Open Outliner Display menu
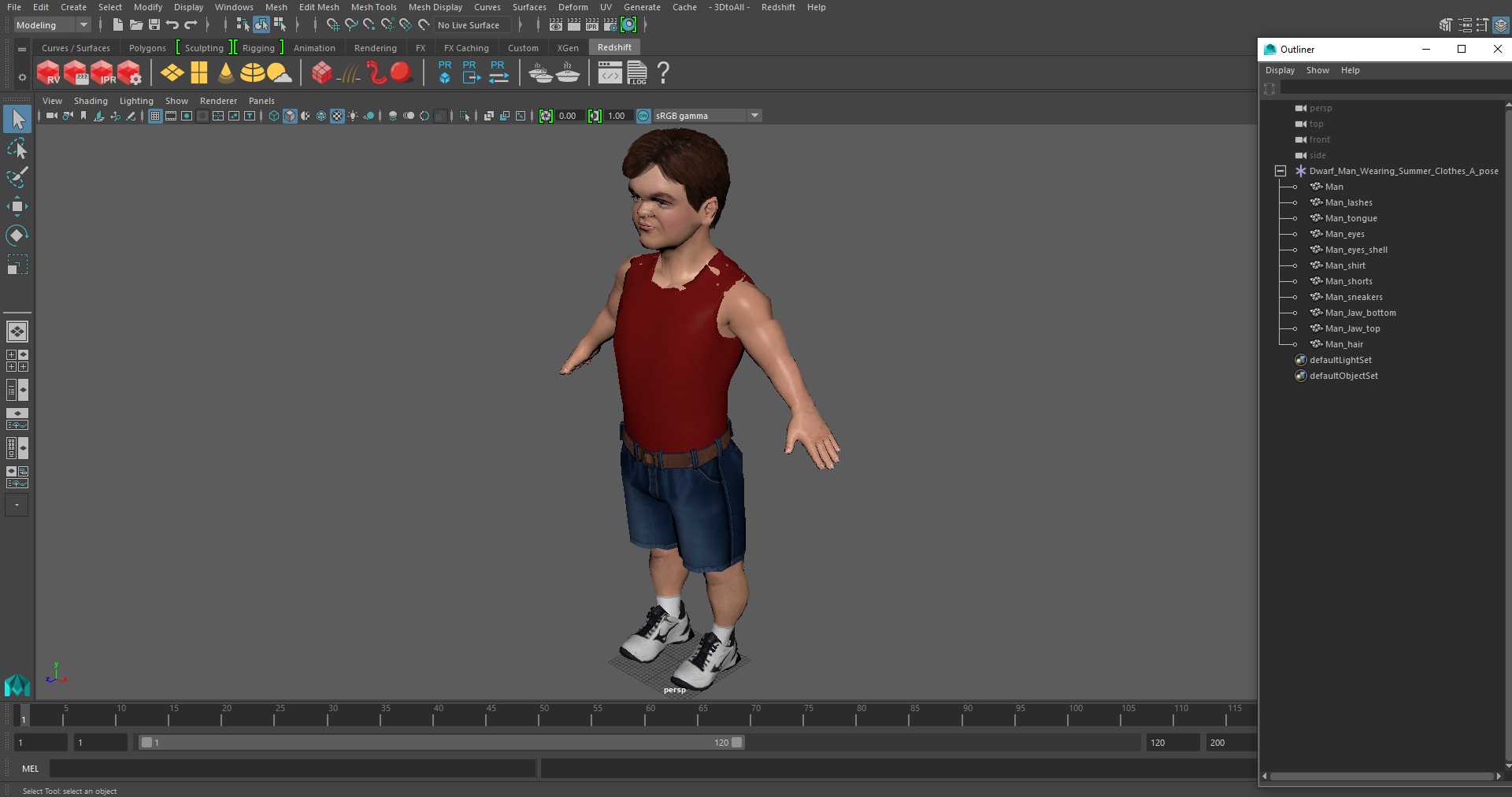Screen dimensions: 1512x797 pos(1280,70)
